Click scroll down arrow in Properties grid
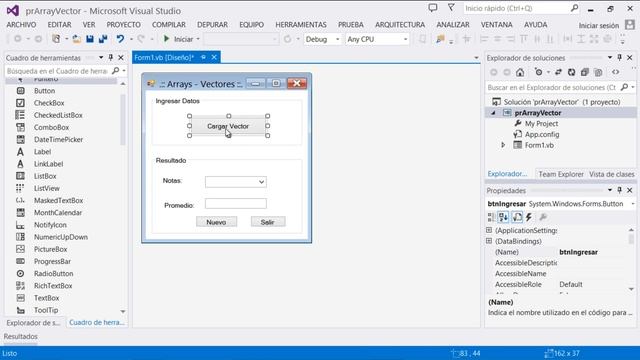This screenshot has width=640, height=360. [x=631, y=289]
